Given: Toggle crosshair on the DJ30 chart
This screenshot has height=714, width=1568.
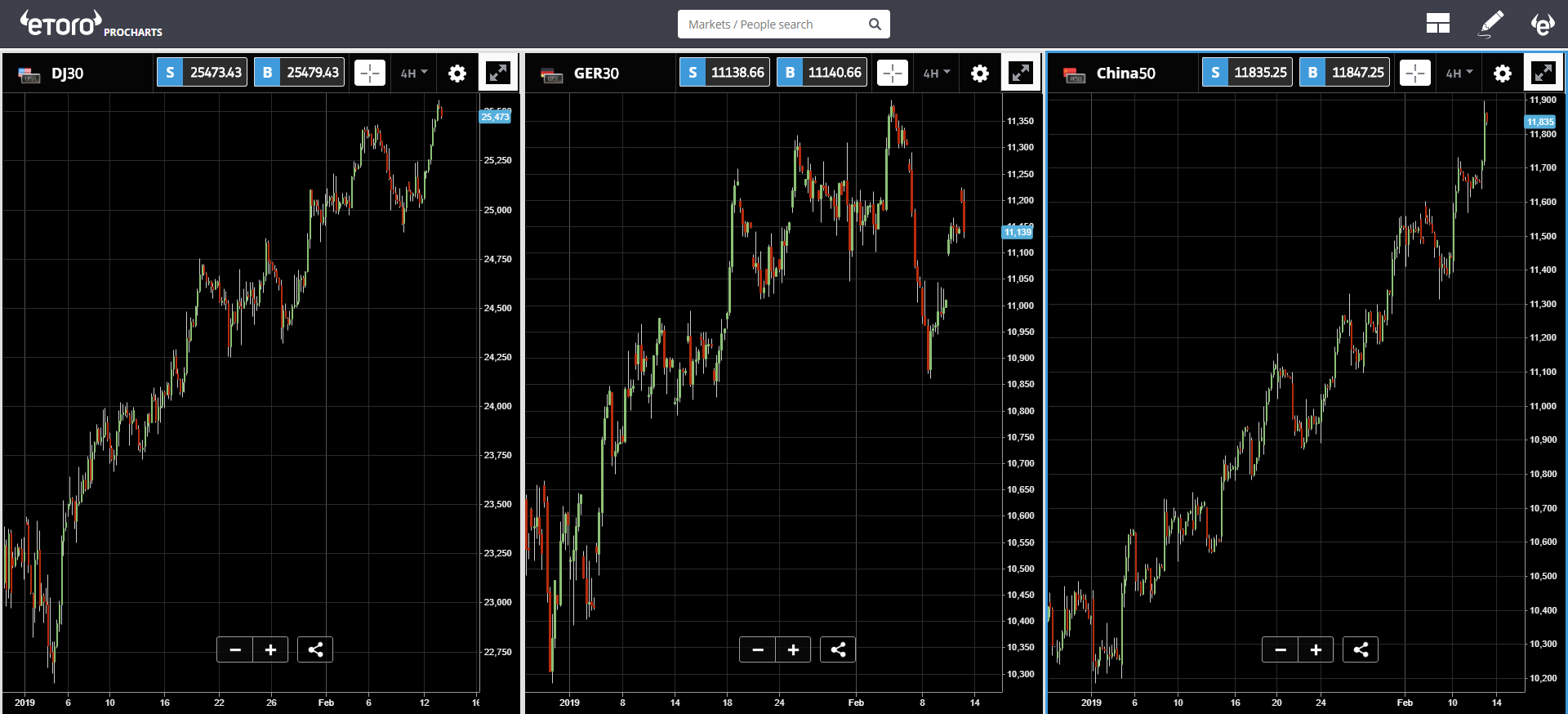Looking at the screenshot, I should [370, 73].
